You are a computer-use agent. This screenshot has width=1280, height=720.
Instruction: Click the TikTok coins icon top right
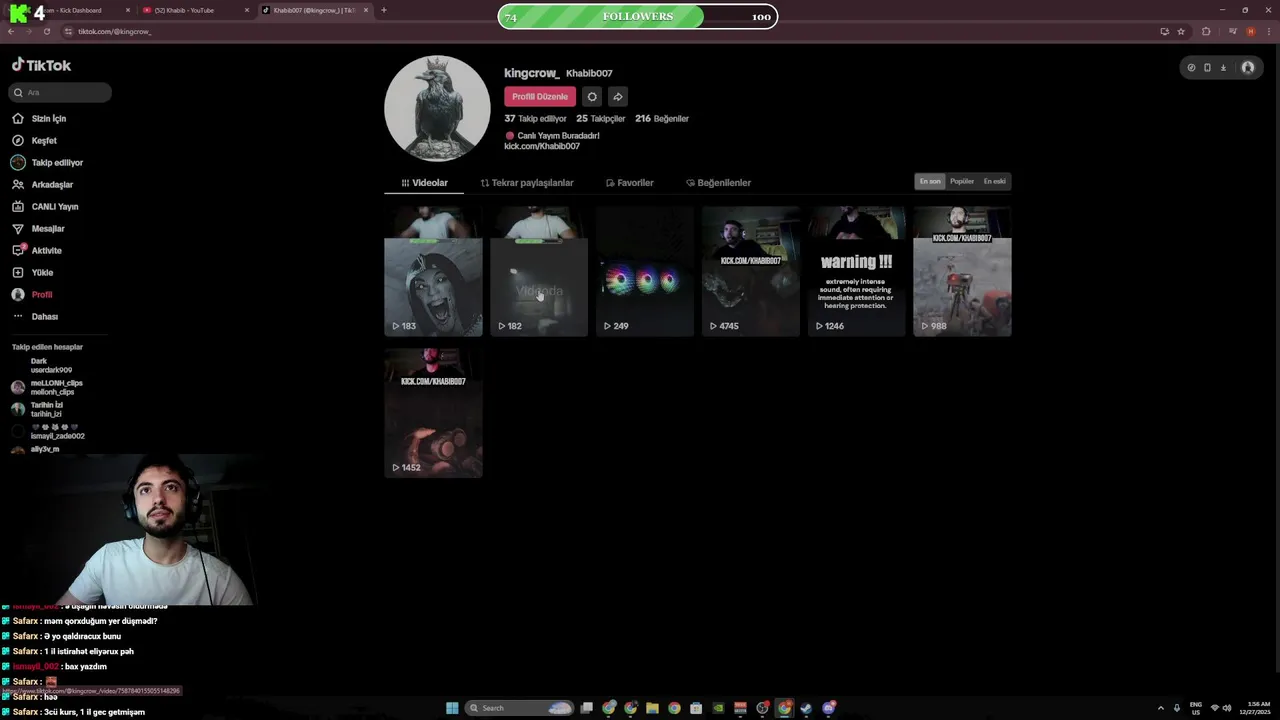coord(1191,68)
